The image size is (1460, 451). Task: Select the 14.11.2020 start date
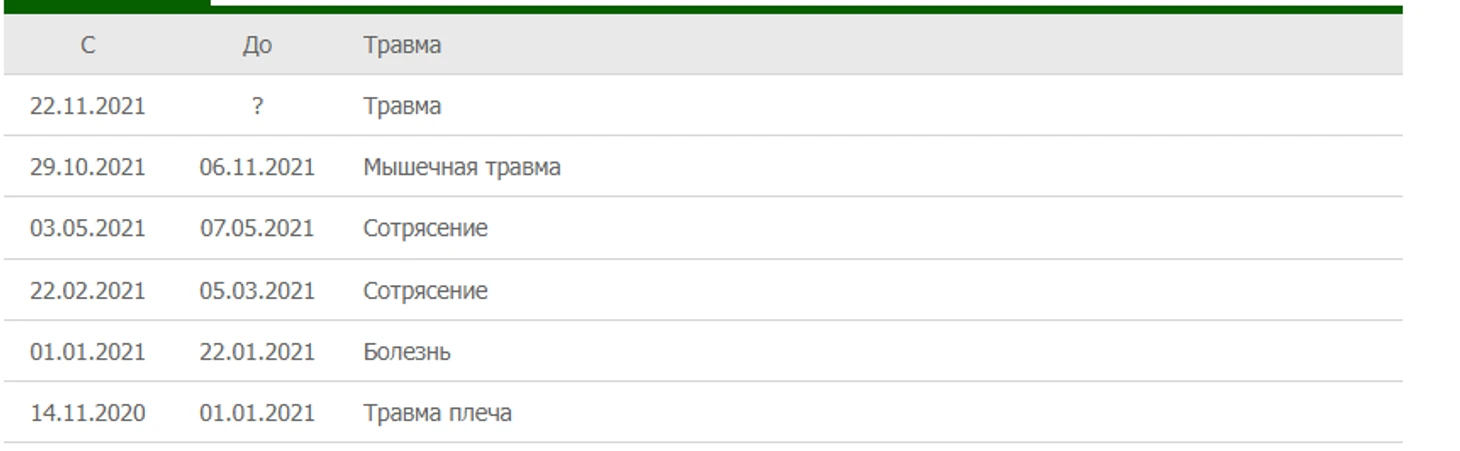pos(88,413)
